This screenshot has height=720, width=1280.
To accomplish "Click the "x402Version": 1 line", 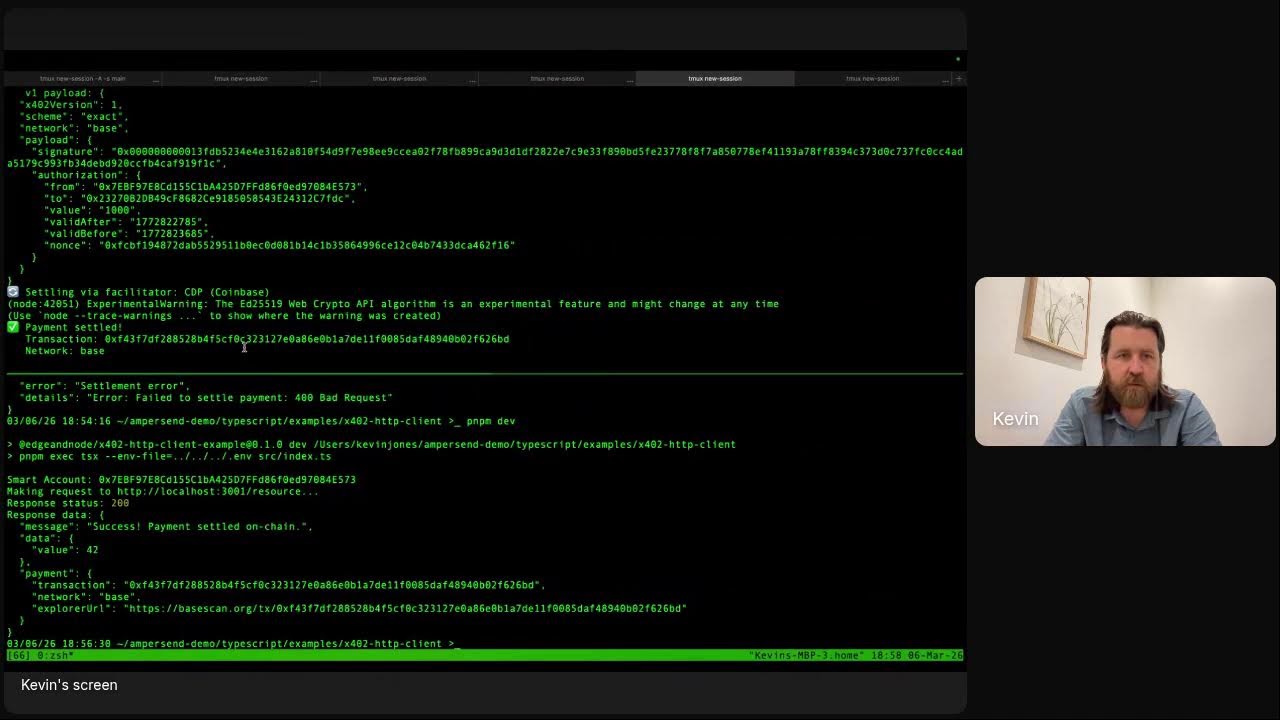I will point(71,105).
